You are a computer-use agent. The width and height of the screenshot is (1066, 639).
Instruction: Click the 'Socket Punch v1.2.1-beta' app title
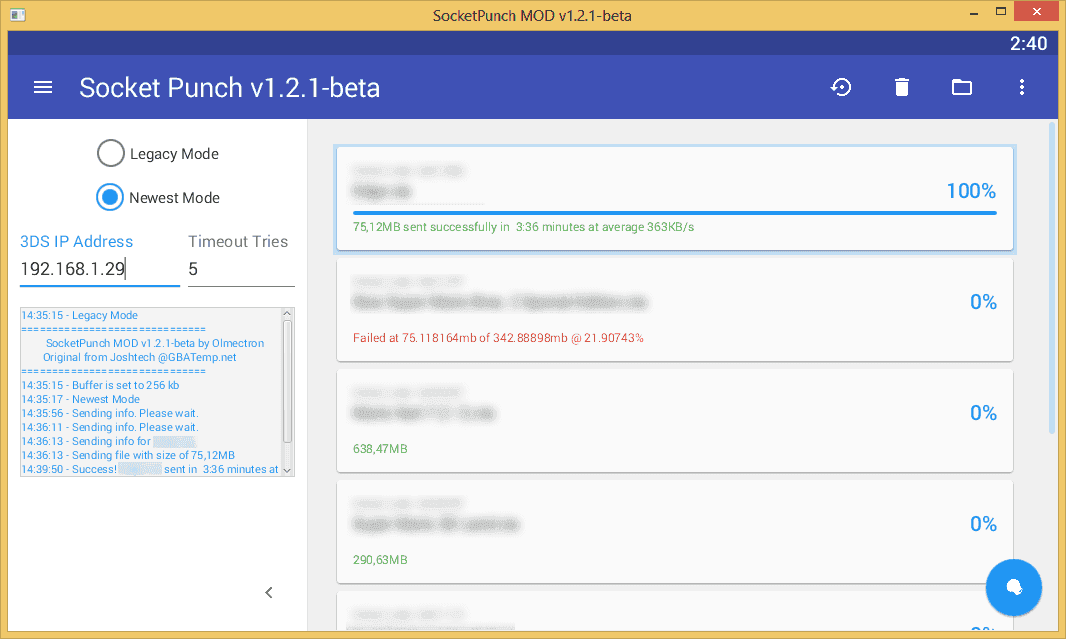pyautogui.click(x=229, y=88)
